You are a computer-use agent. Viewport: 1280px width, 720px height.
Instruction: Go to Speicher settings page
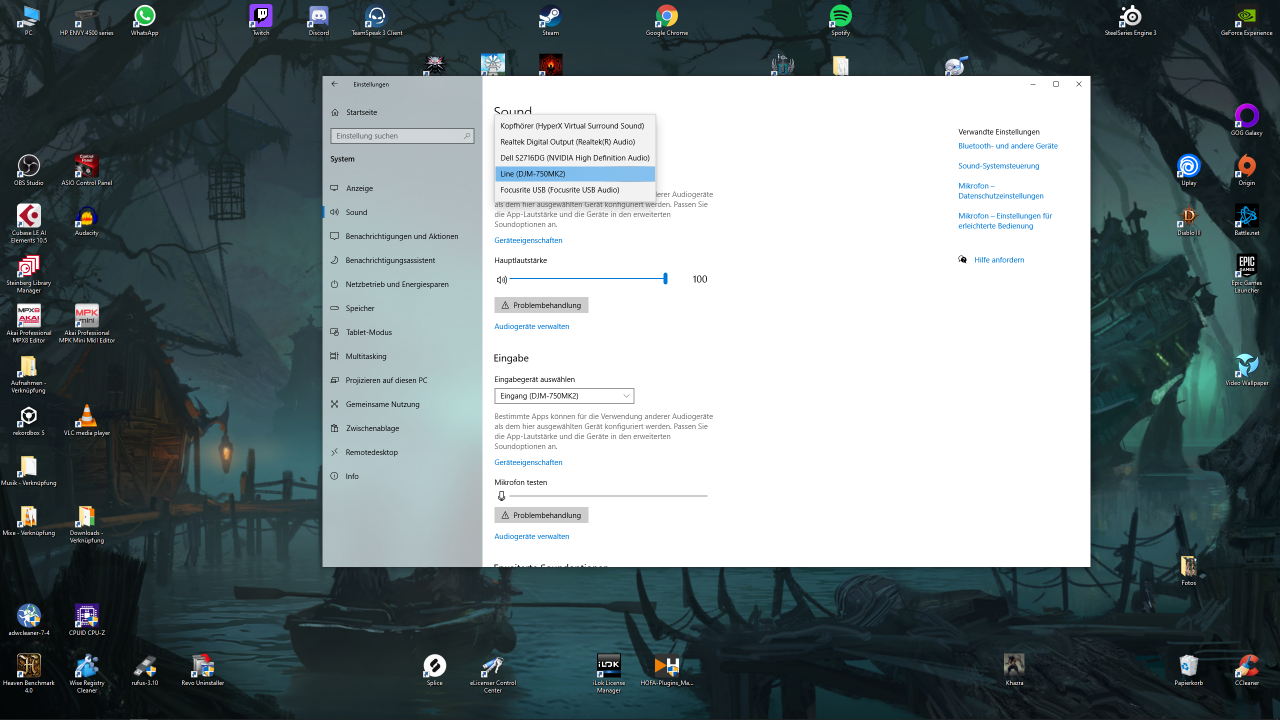(402, 308)
